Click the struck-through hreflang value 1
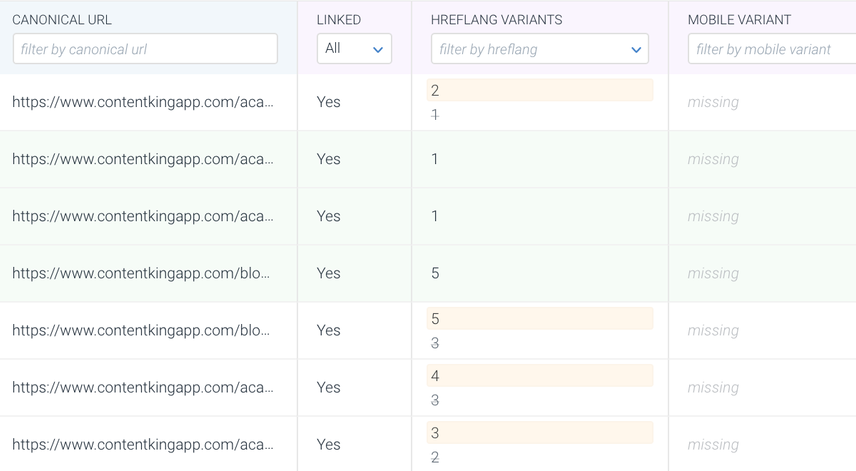The image size is (856, 471). pyautogui.click(x=435, y=115)
